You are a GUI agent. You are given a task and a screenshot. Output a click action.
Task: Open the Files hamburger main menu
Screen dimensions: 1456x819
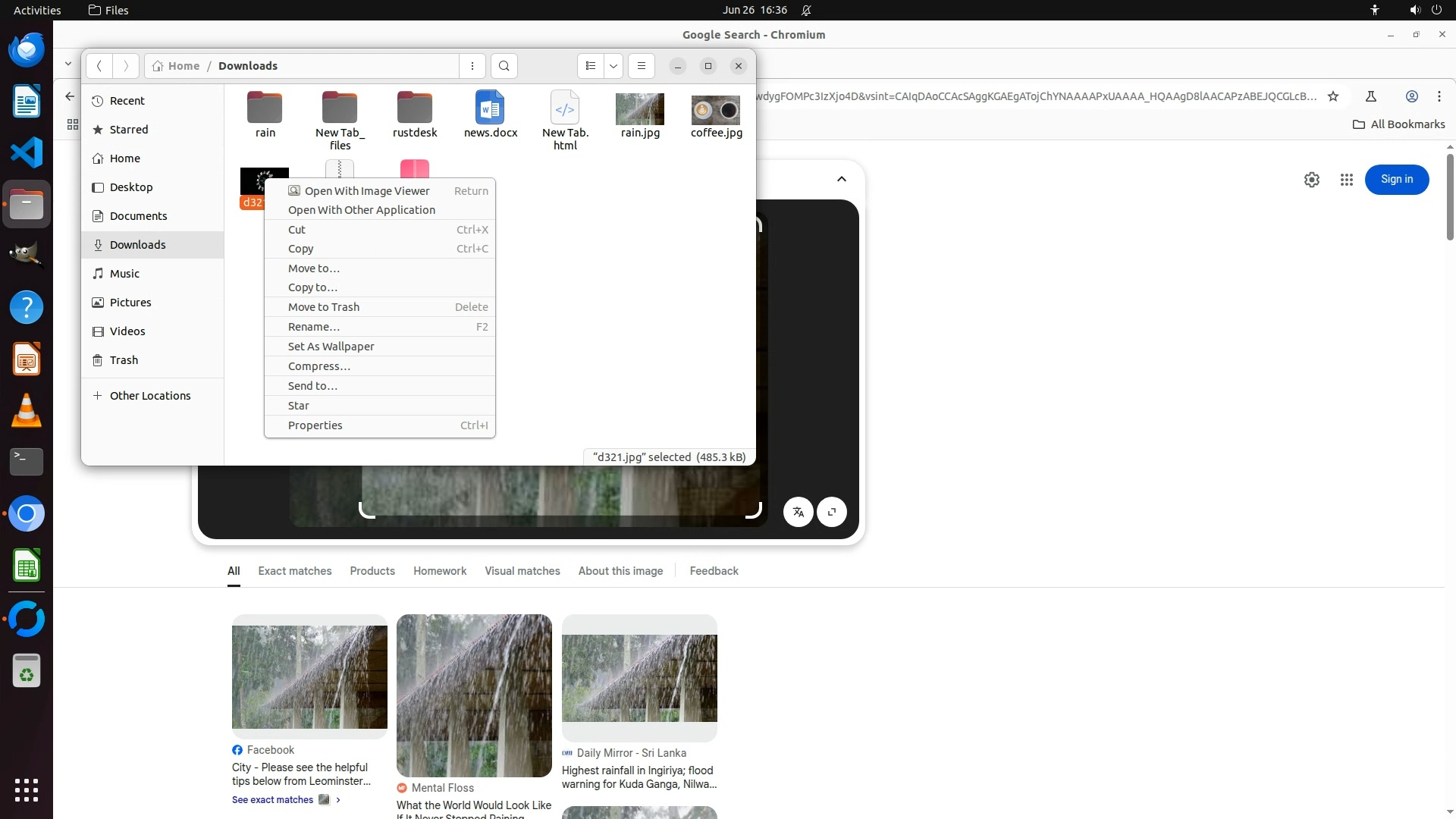pos(642,66)
